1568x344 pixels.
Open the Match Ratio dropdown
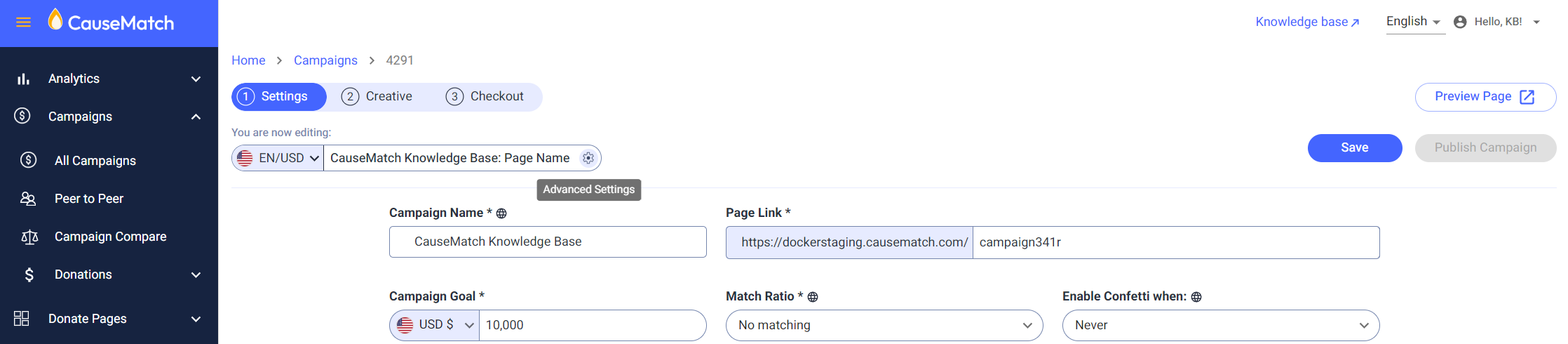click(884, 325)
